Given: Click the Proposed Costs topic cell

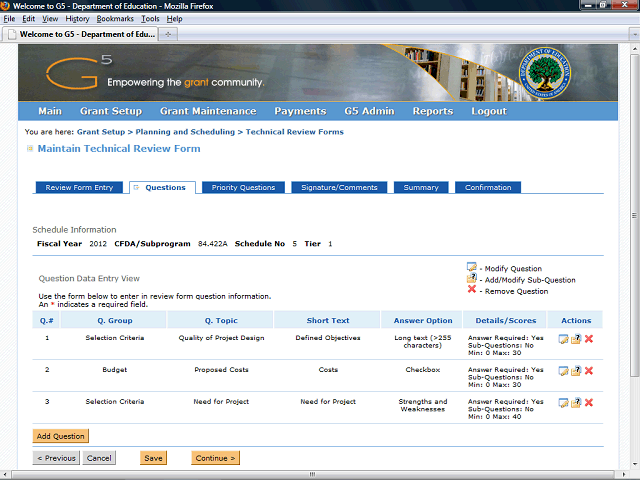Looking at the screenshot, I should click(x=221, y=370).
